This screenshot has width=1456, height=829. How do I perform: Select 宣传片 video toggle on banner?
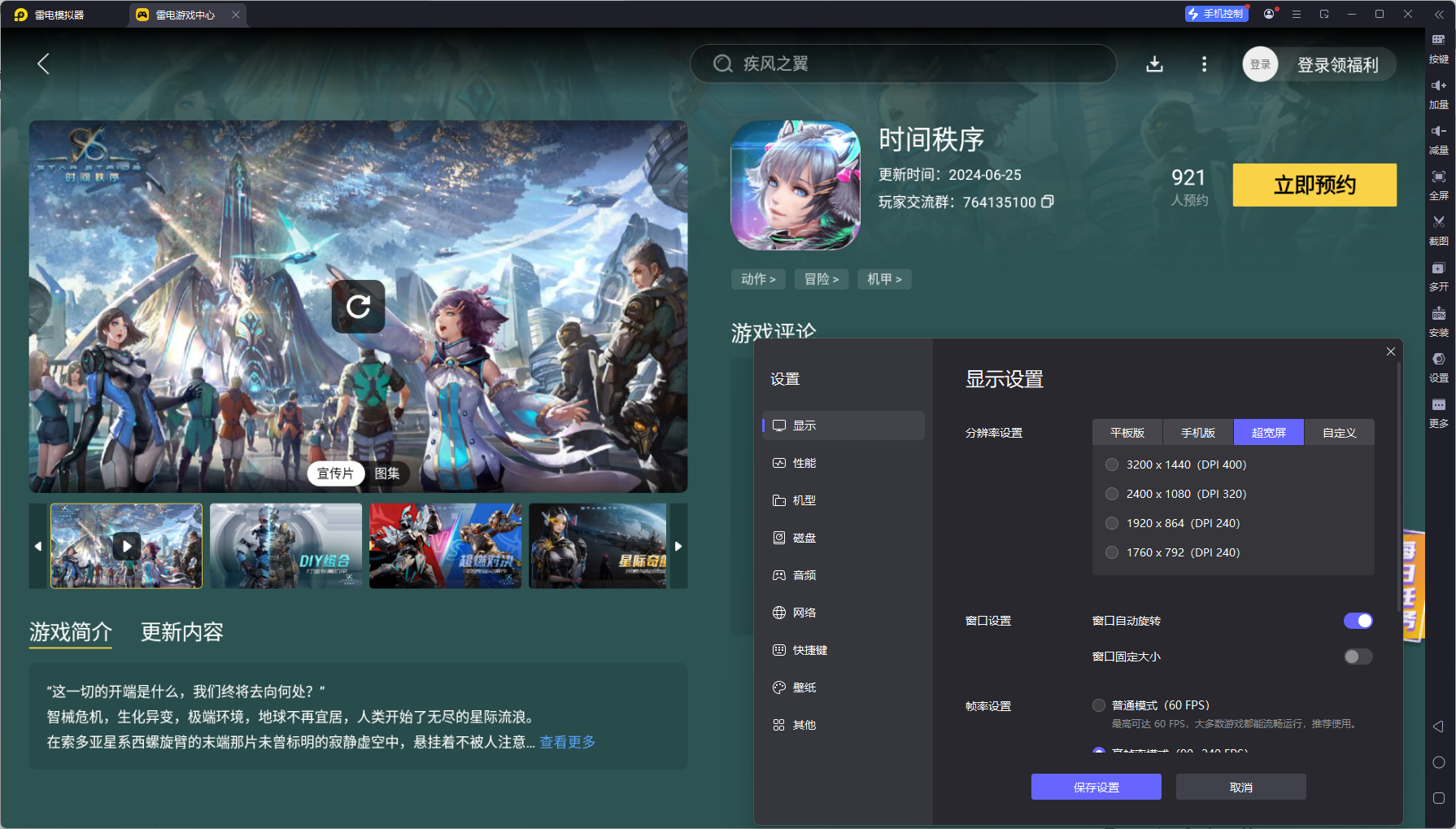pos(335,473)
